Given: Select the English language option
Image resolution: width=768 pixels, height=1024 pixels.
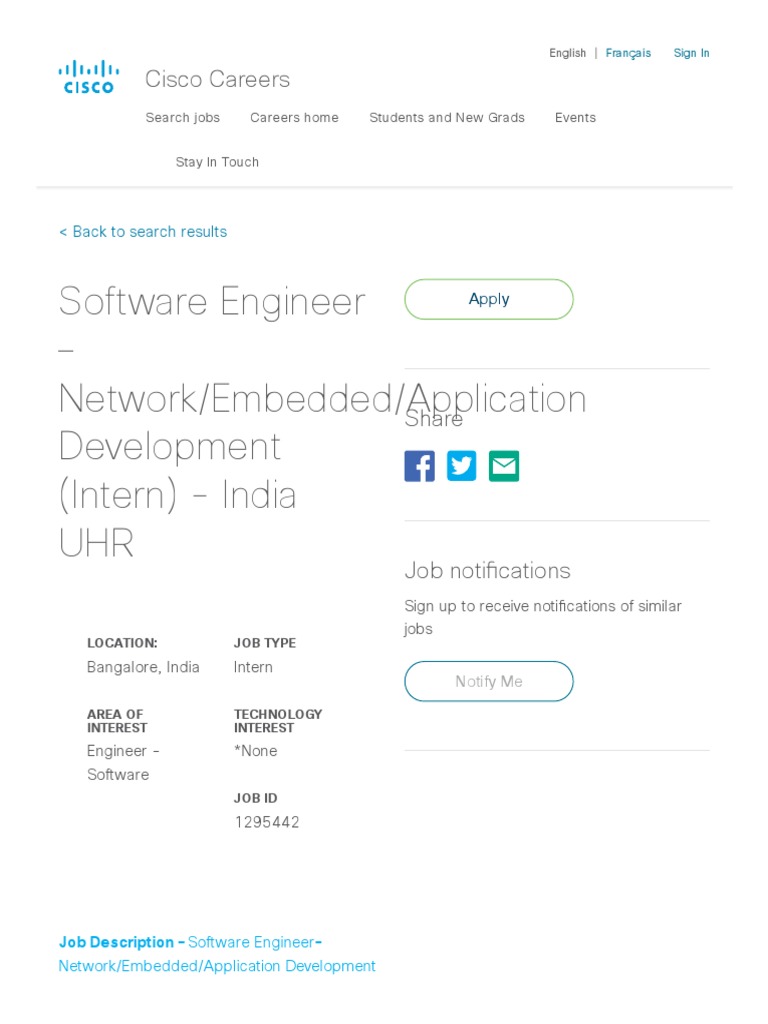Looking at the screenshot, I should (x=567, y=53).
